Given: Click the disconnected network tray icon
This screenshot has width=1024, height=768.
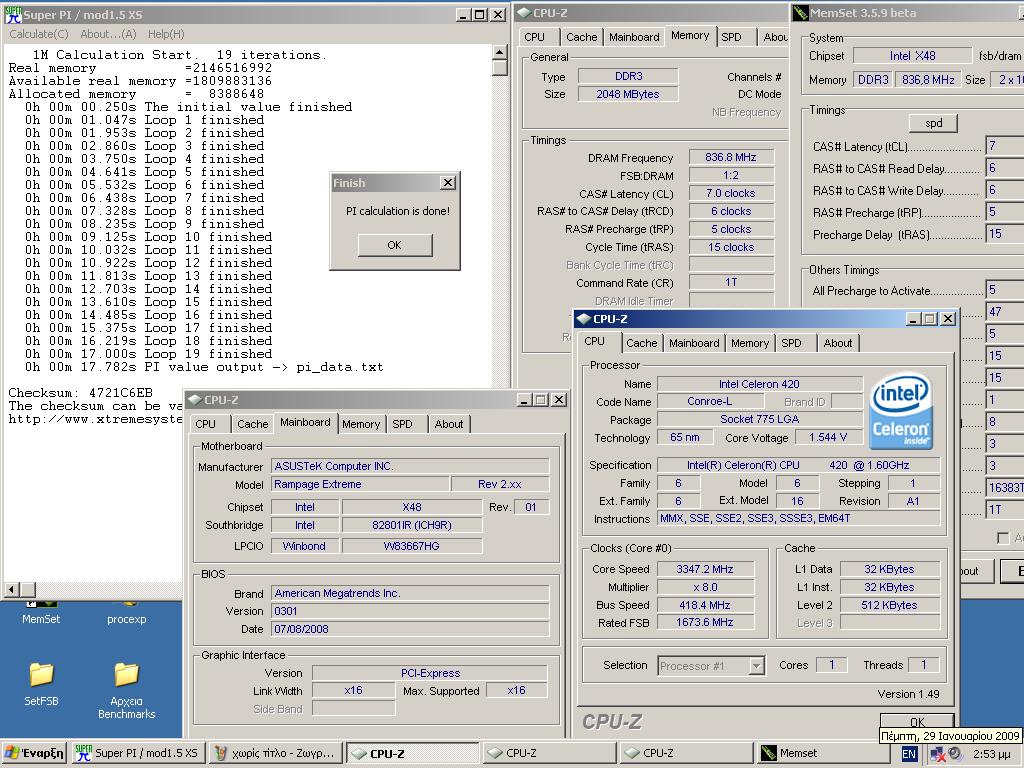Looking at the screenshot, I should [x=938, y=754].
